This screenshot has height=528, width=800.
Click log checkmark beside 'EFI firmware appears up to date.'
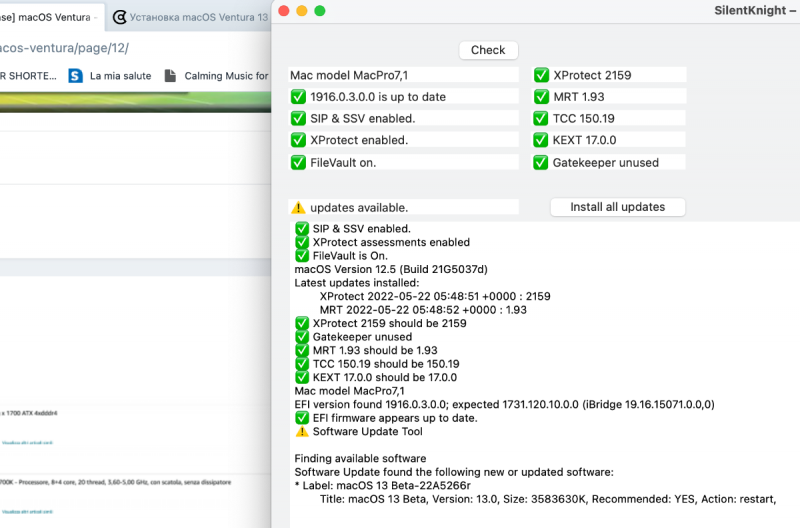(302, 418)
